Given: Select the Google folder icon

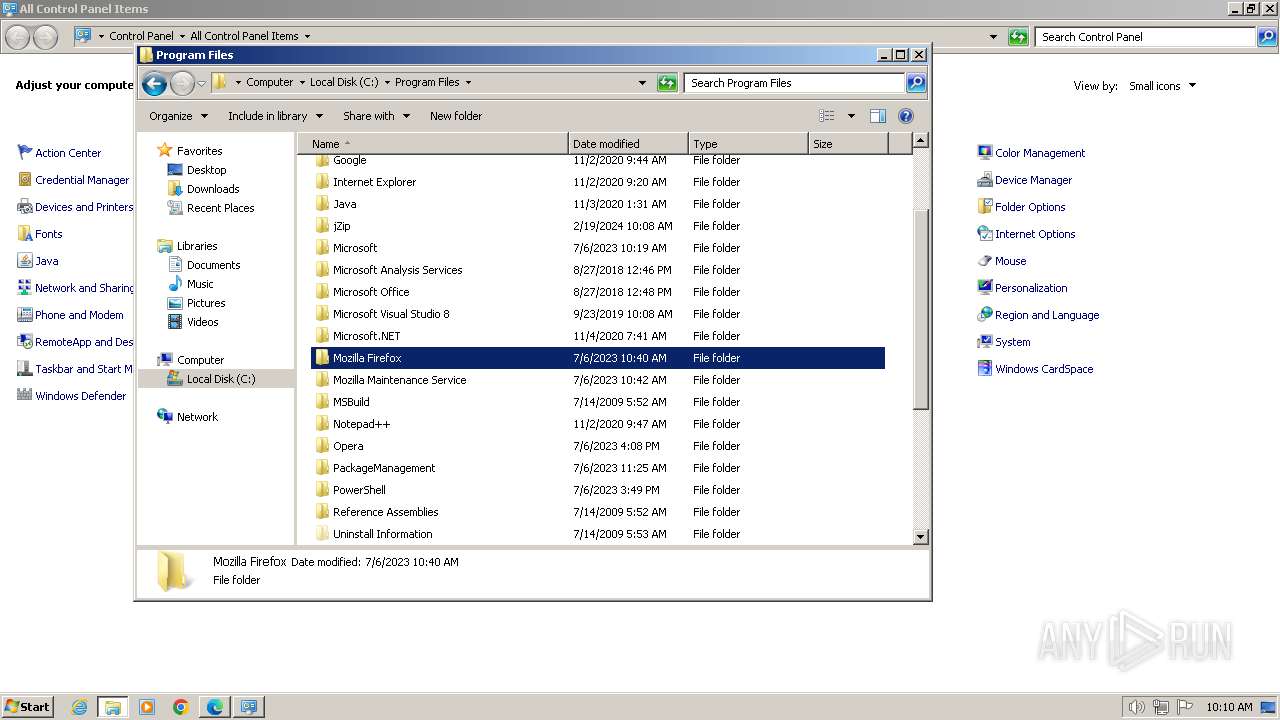Looking at the screenshot, I should [322, 160].
